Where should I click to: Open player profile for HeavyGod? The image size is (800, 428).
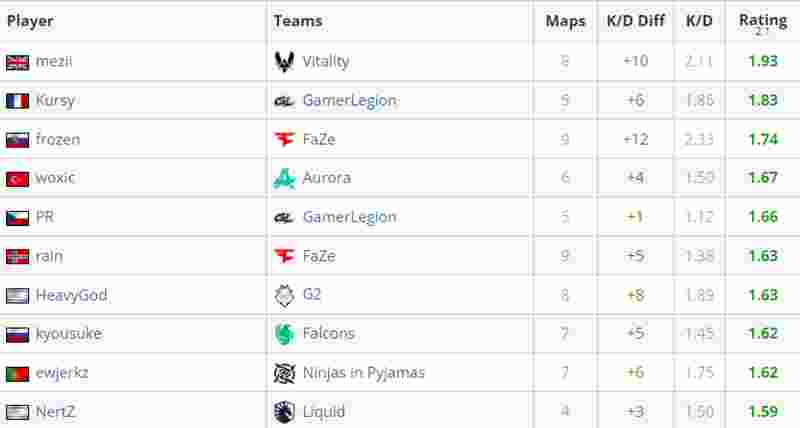[71, 295]
